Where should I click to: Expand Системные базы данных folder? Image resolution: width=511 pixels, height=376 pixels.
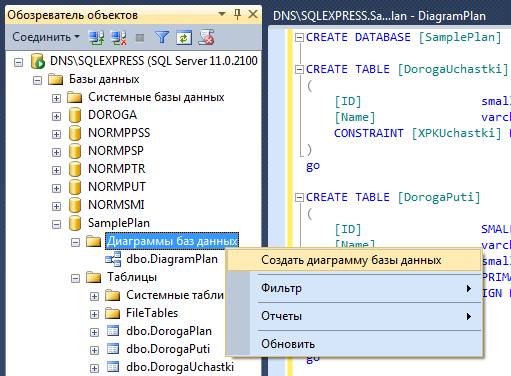click(x=56, y=98)
